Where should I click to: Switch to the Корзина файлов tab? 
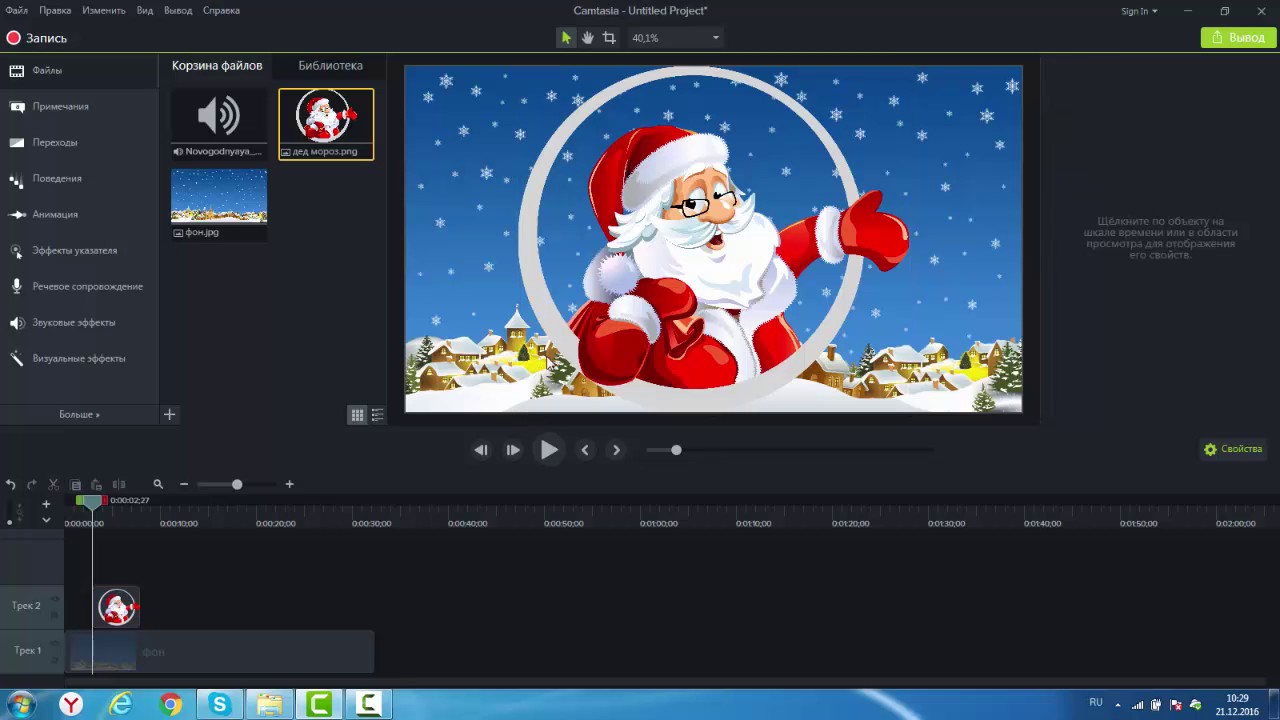point(217,66)
